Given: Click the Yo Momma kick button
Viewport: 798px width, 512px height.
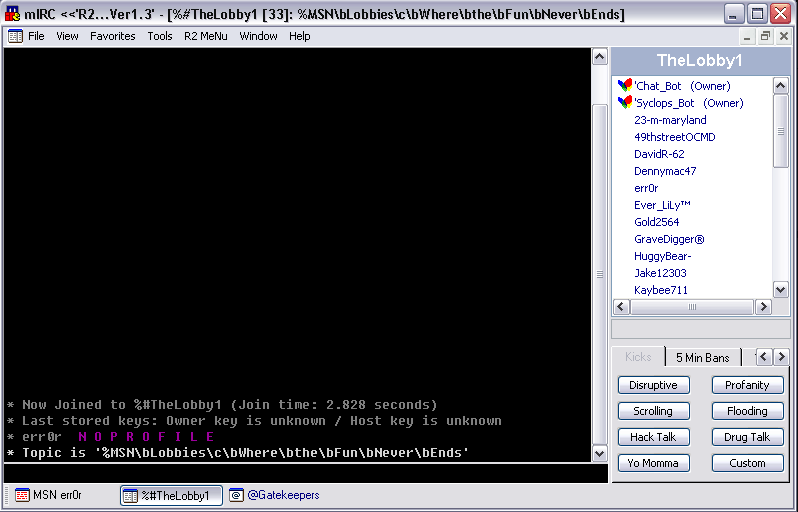Looking at the screenshot, I should tap(653, 463).
